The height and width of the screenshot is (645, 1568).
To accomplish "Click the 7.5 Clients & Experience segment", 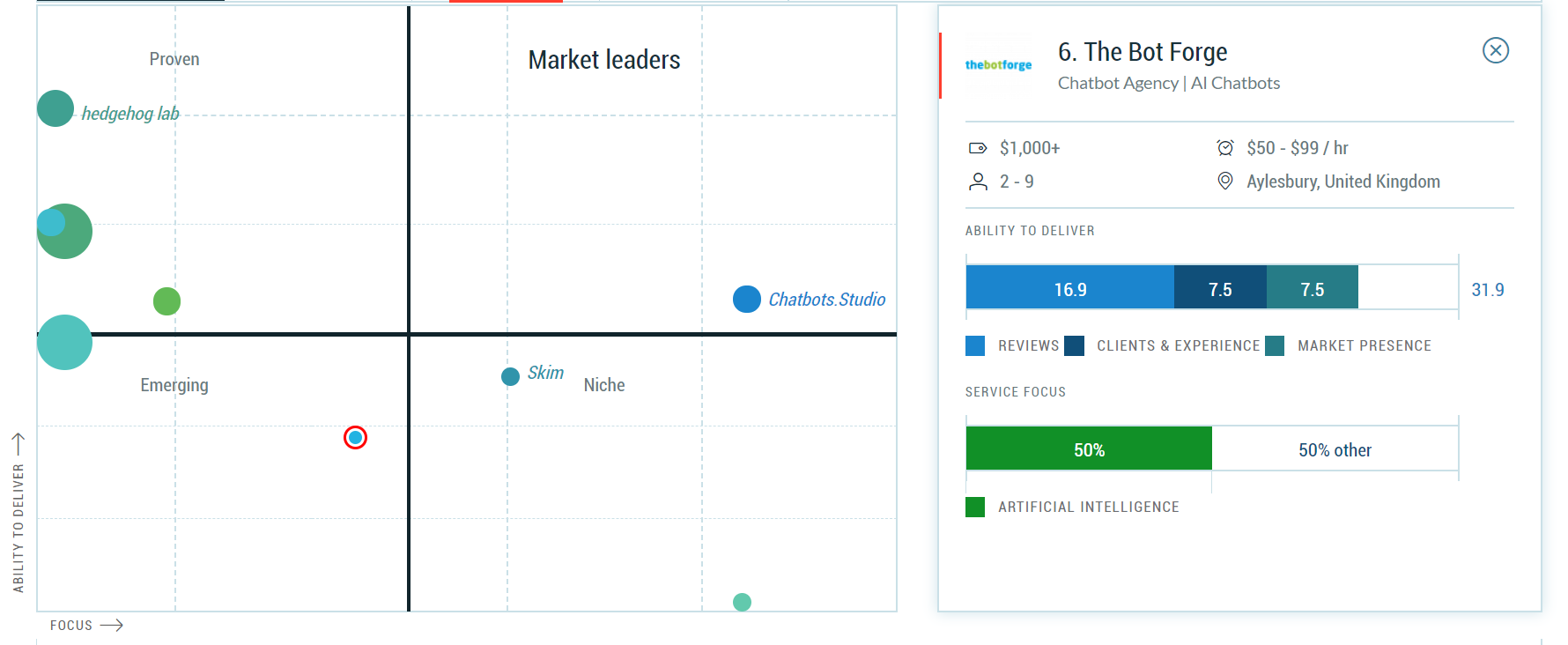I will 1220,287.
